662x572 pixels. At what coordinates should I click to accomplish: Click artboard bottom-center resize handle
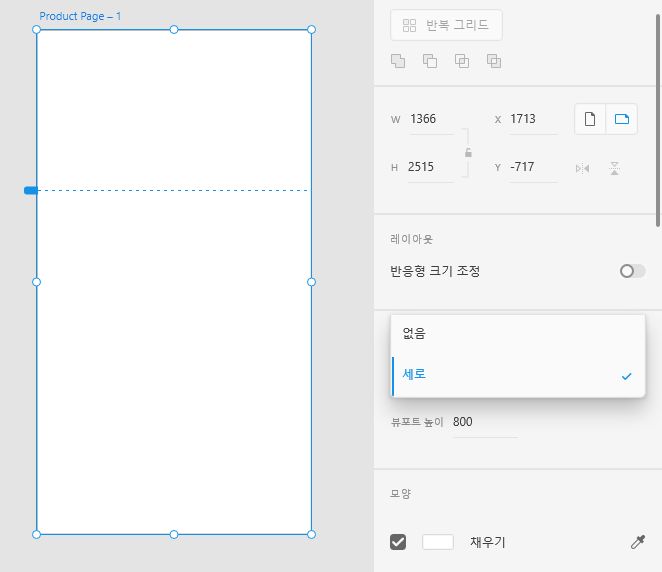click(174, 534)
